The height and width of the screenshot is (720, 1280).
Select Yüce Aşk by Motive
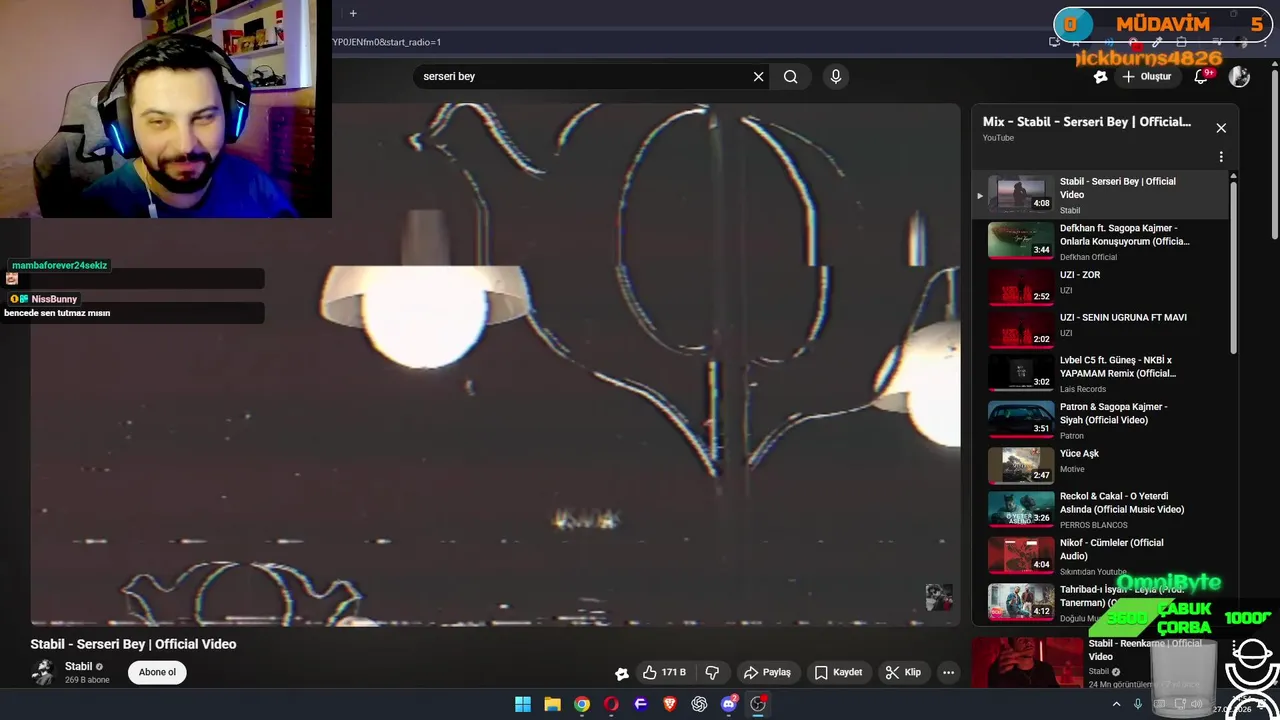pyautogui.click(x=1100, y=465)
